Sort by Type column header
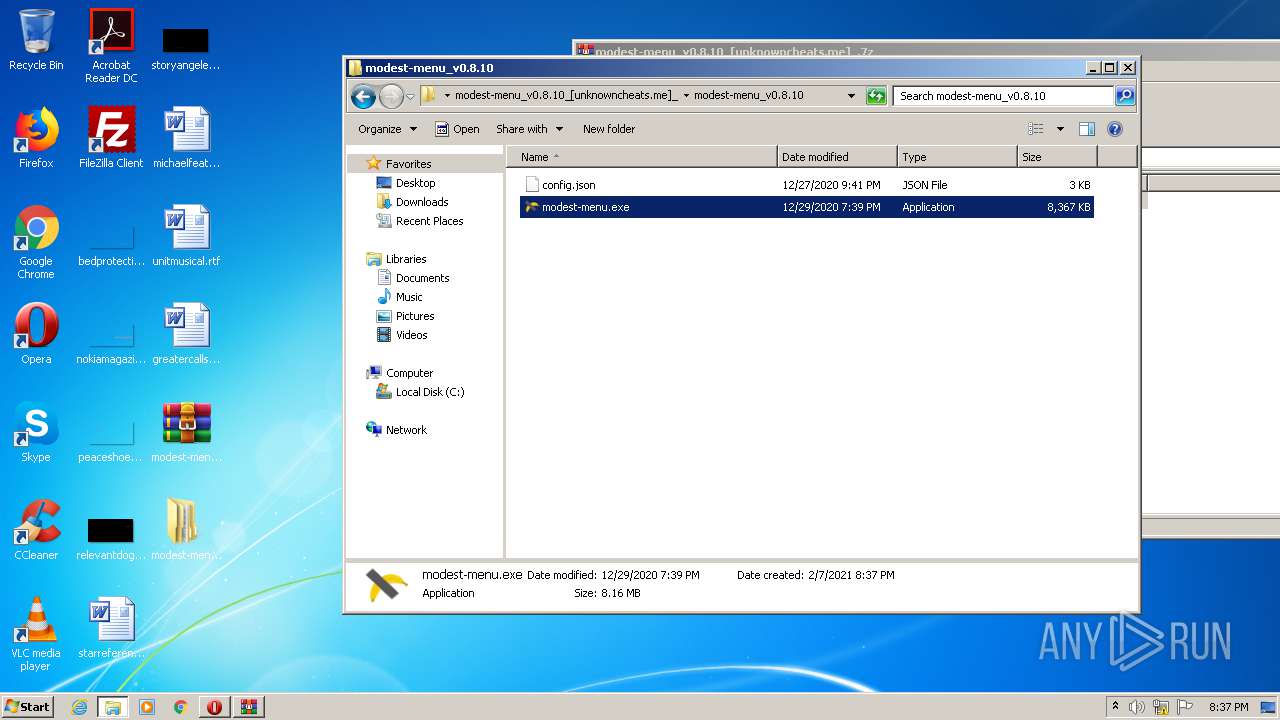The image size is (1280, 720). 957,157
